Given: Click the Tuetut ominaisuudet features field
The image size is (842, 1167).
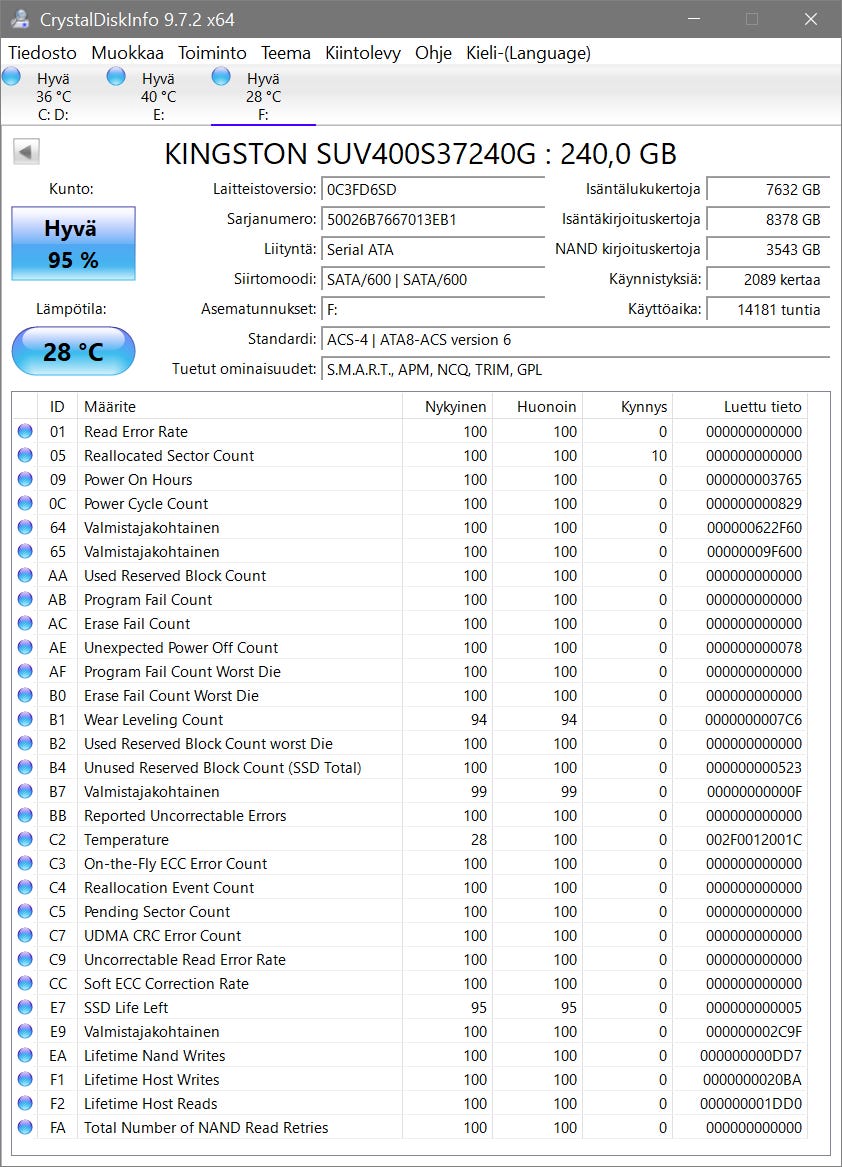Looking at the screenshot, I should [x=575, y=369].
